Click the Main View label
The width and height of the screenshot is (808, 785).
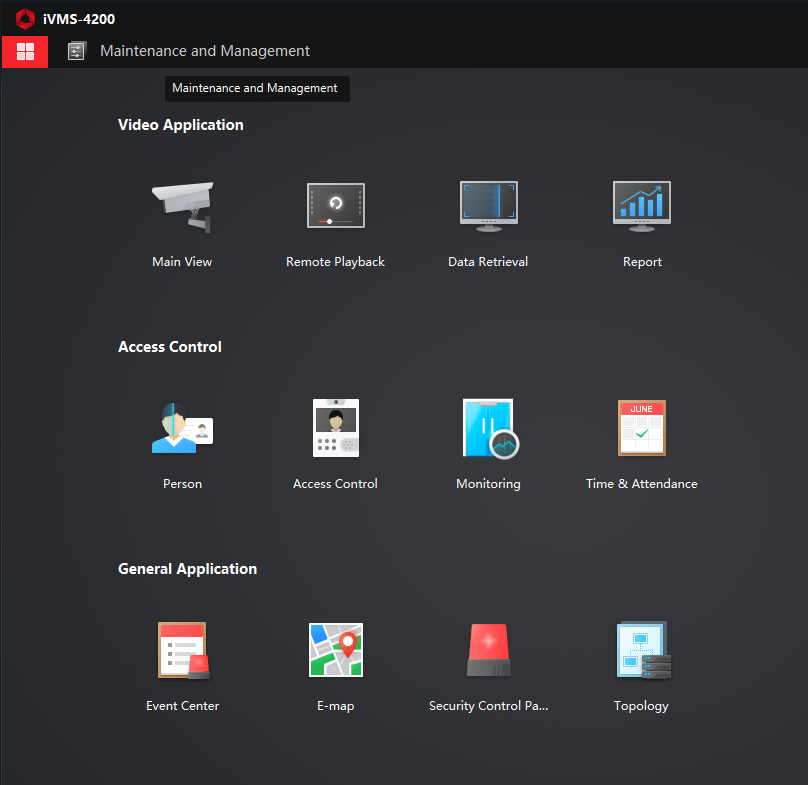click(x=182, y=262)
